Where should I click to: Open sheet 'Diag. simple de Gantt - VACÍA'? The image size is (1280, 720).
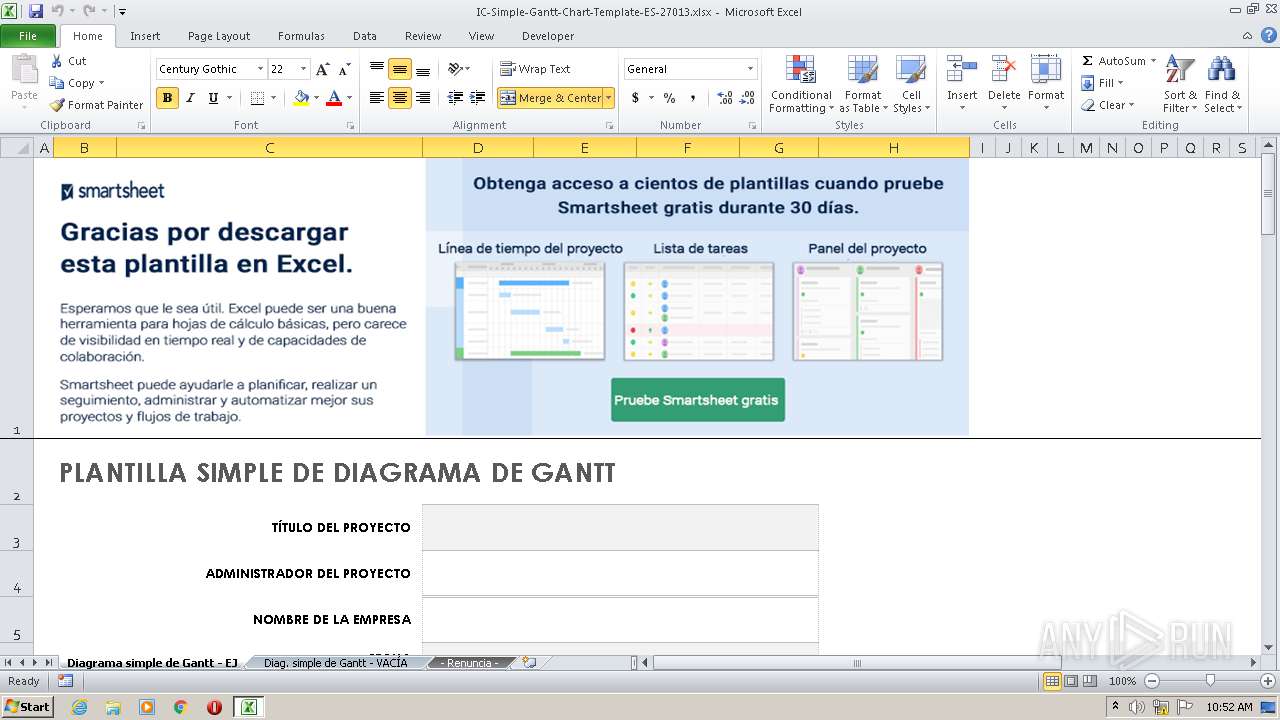(x=335, y=663)
